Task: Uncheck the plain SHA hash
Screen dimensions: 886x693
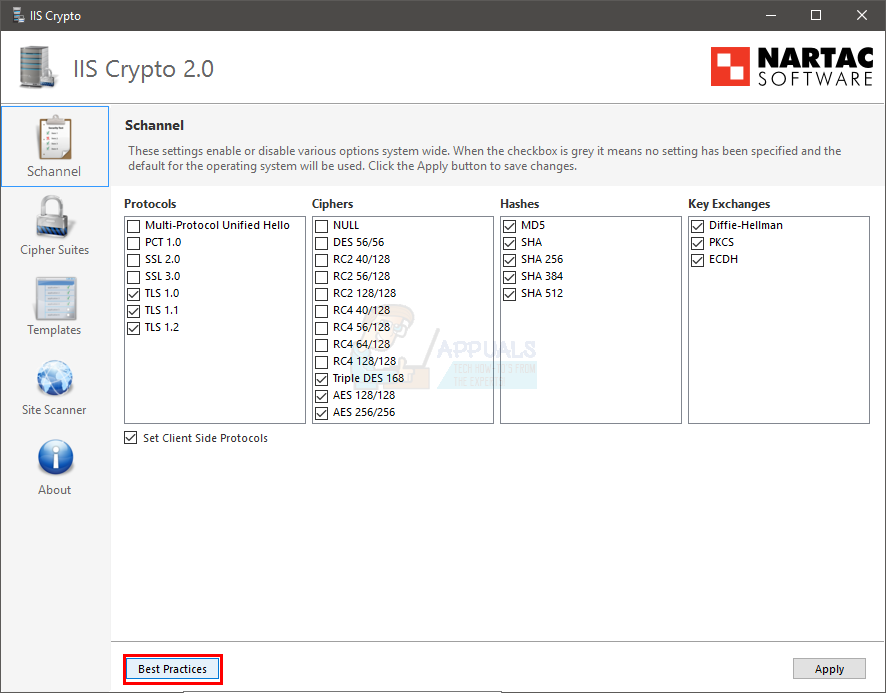Action: 510,243
